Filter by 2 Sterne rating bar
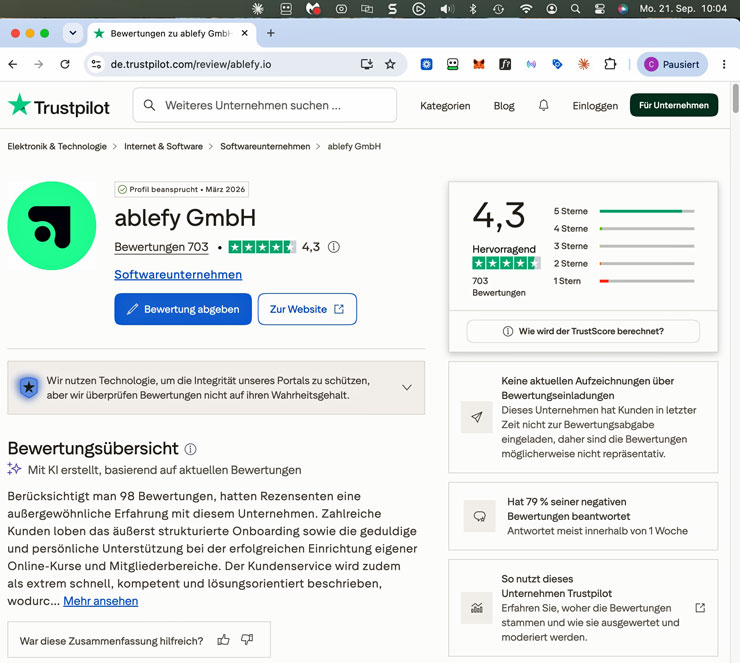740x663 pixels. pos(624,263)
